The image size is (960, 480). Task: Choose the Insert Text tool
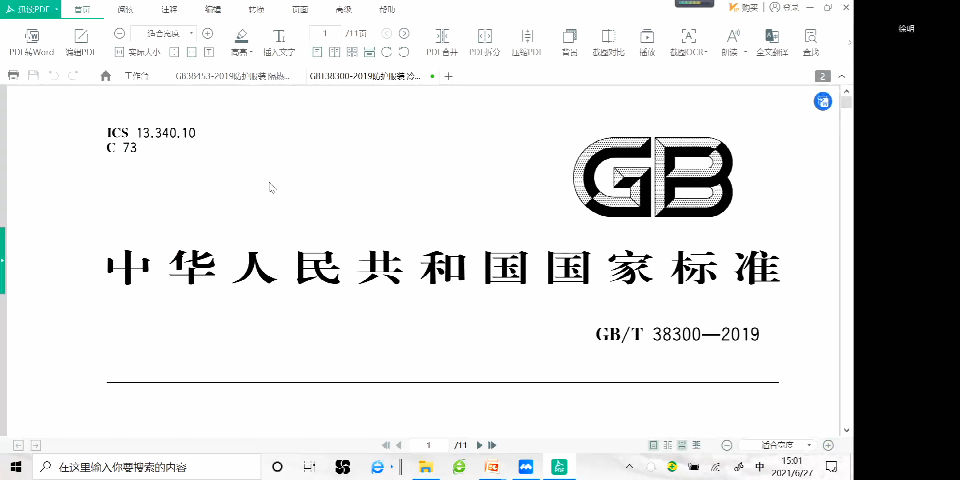(x=279, y=42)
